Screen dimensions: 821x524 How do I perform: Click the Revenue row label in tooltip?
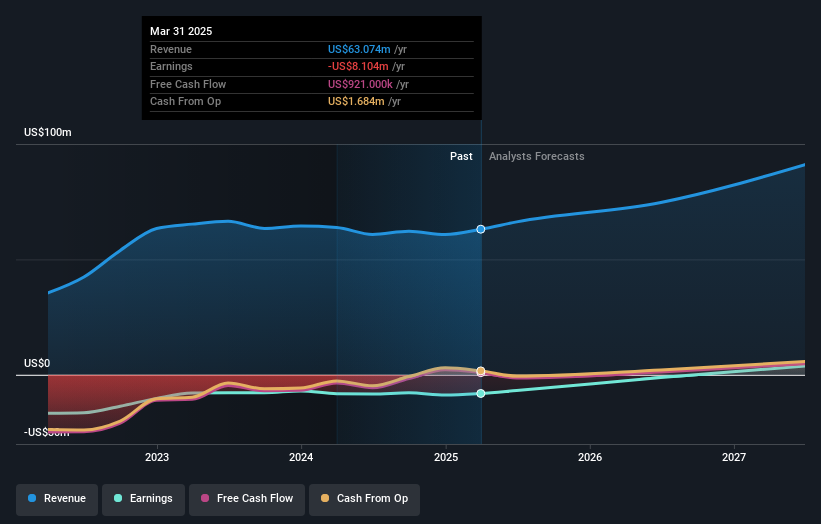[x=171, y=49]
